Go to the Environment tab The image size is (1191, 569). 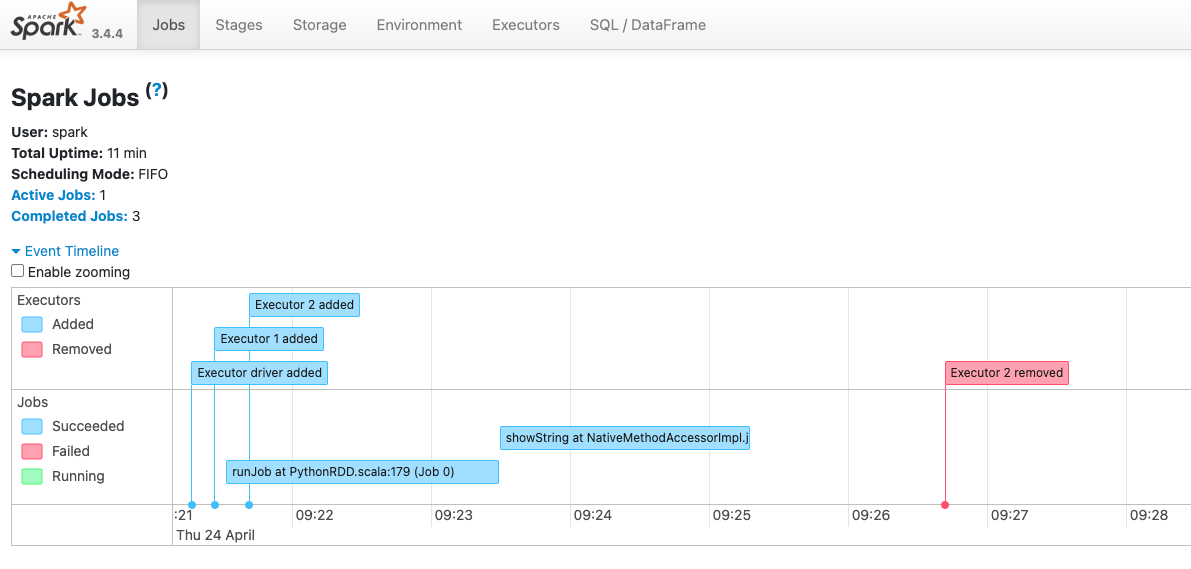419,25
